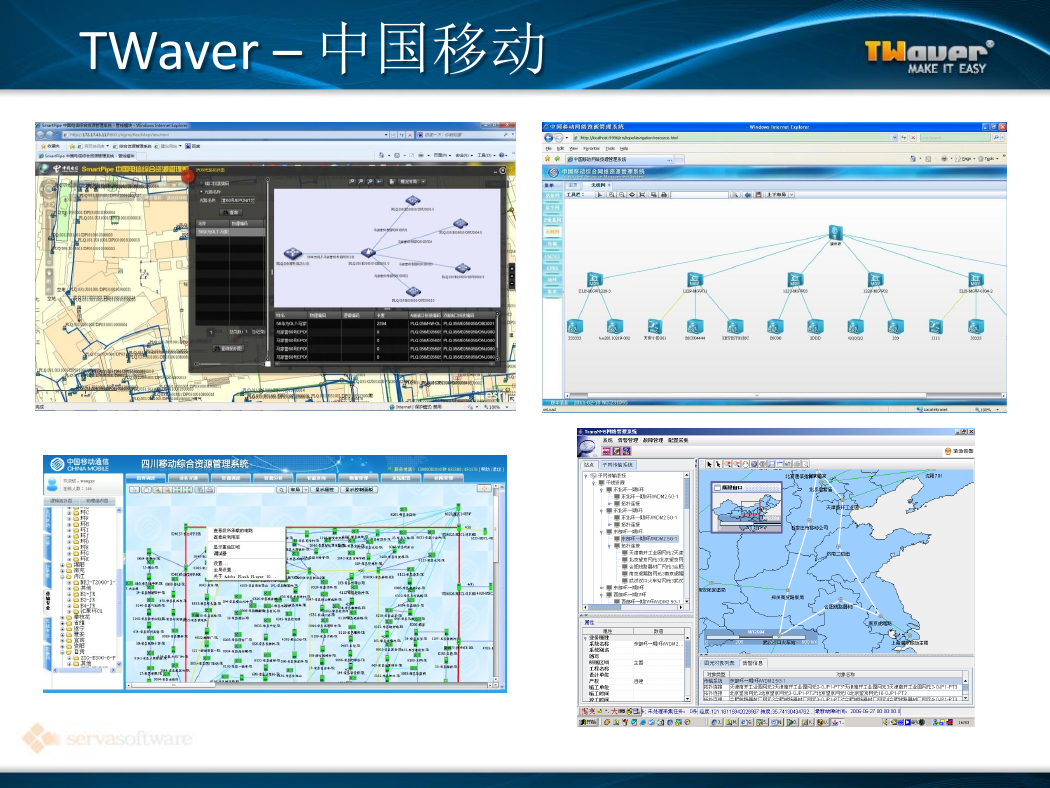Click the back button in China Mobile browser

[548, 137]
